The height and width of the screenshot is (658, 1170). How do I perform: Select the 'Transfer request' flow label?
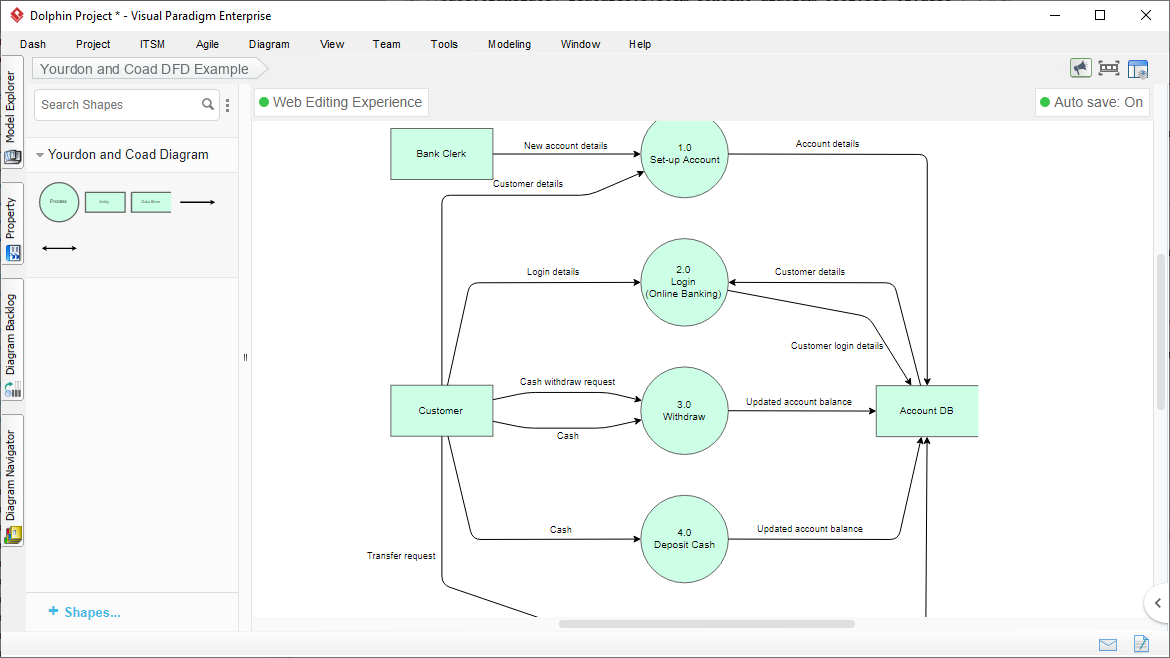[x=401, y=556]
